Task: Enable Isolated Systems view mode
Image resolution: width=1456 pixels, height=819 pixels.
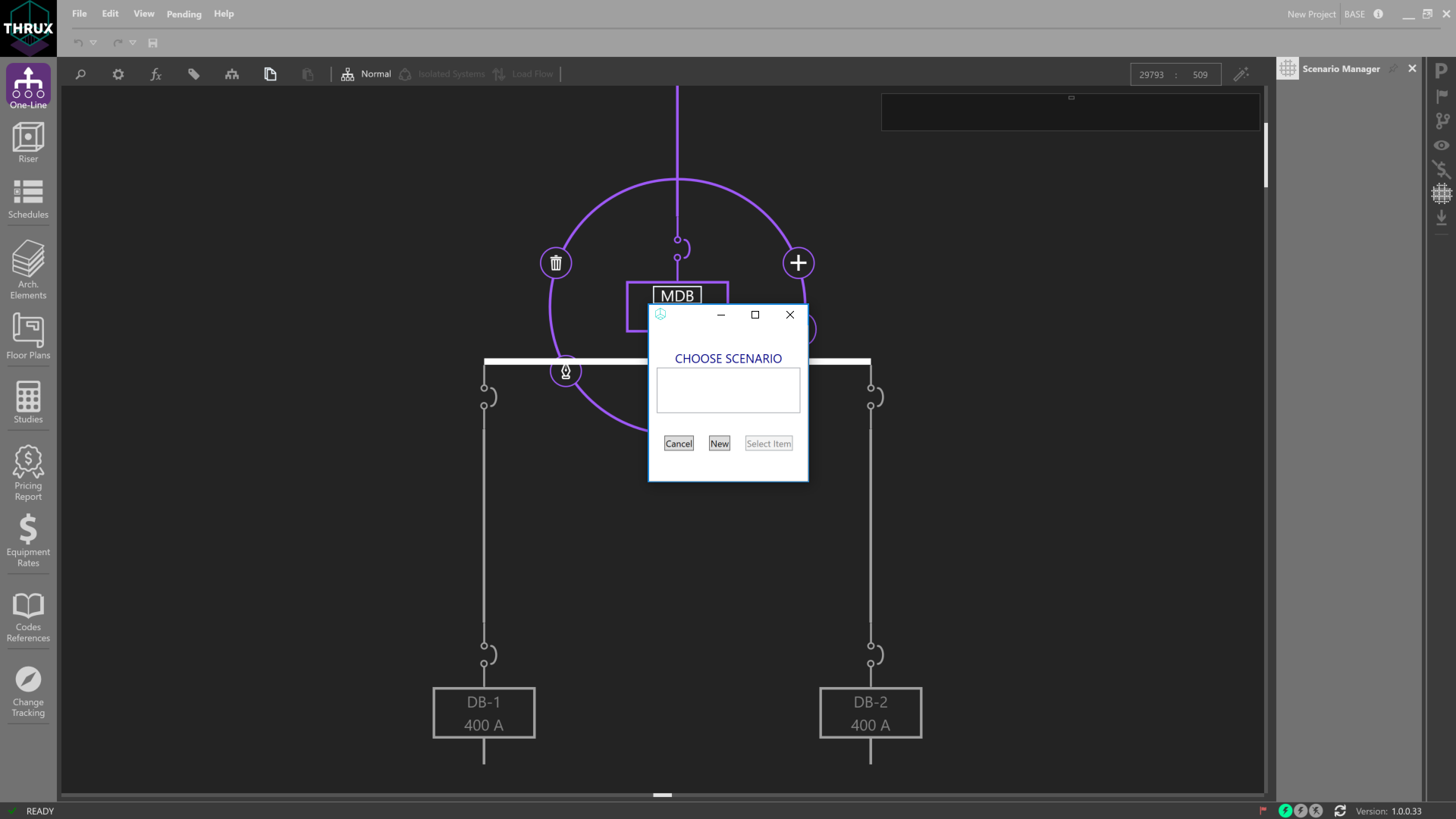Action: (x=442, y=74)
